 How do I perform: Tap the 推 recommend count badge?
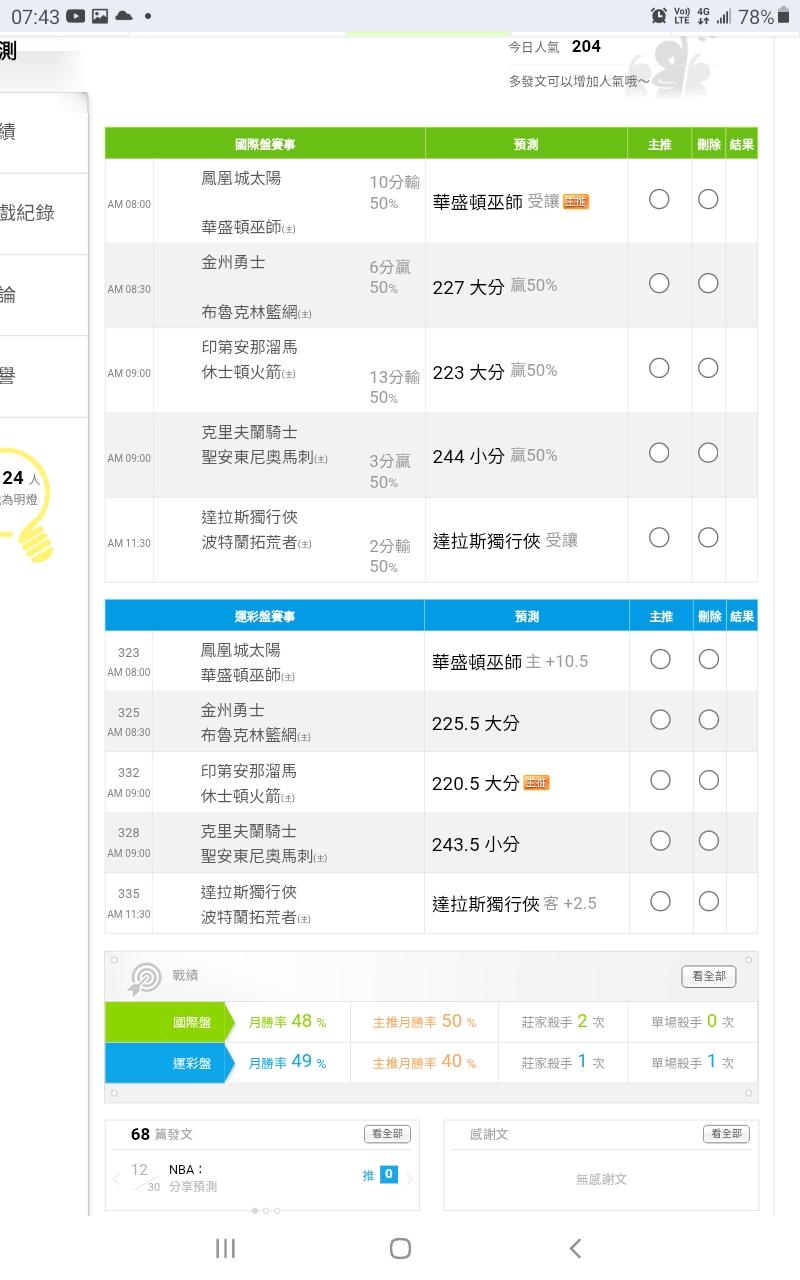(x=388, y=1175)
